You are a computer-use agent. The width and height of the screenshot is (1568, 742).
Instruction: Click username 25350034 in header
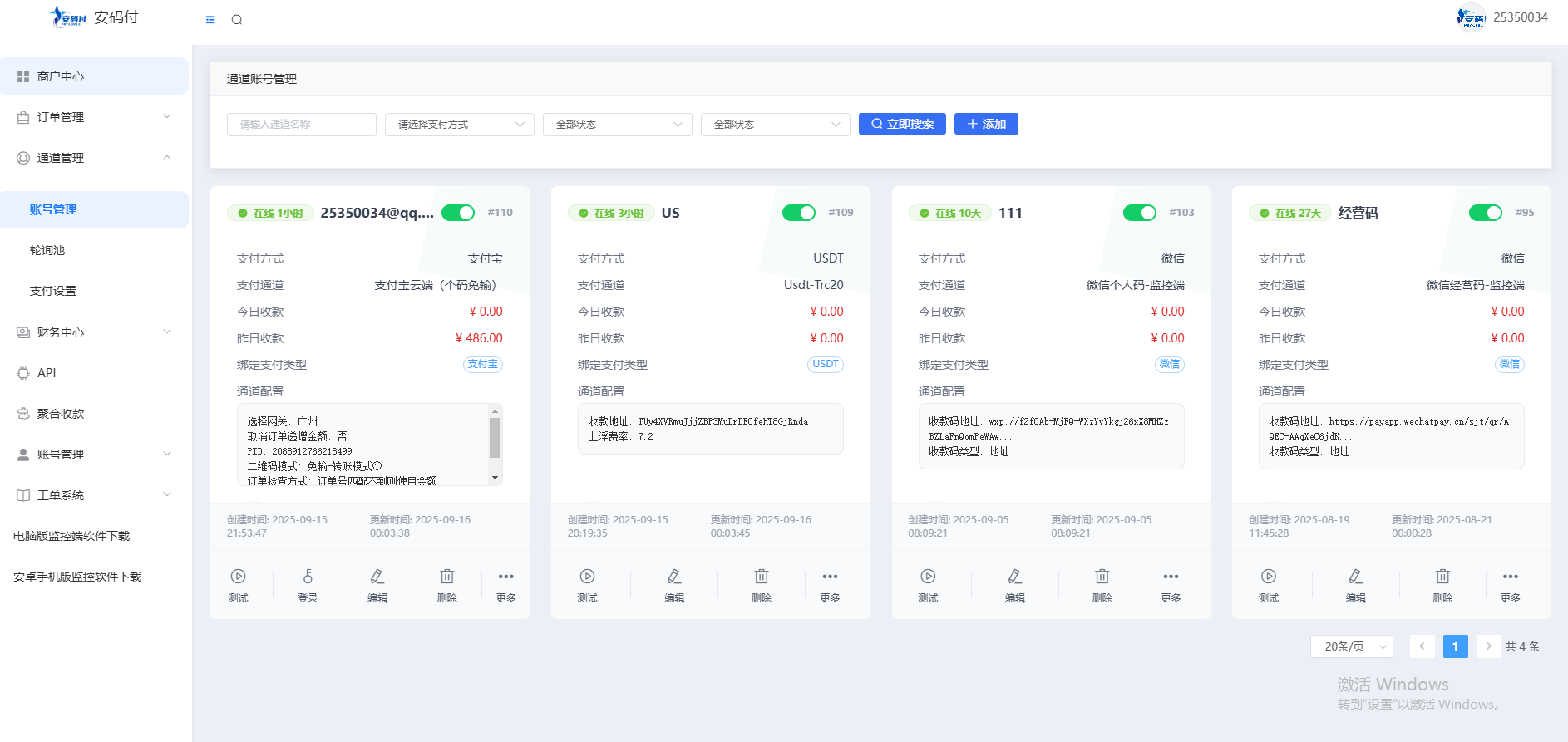[x=1521, y=17]
